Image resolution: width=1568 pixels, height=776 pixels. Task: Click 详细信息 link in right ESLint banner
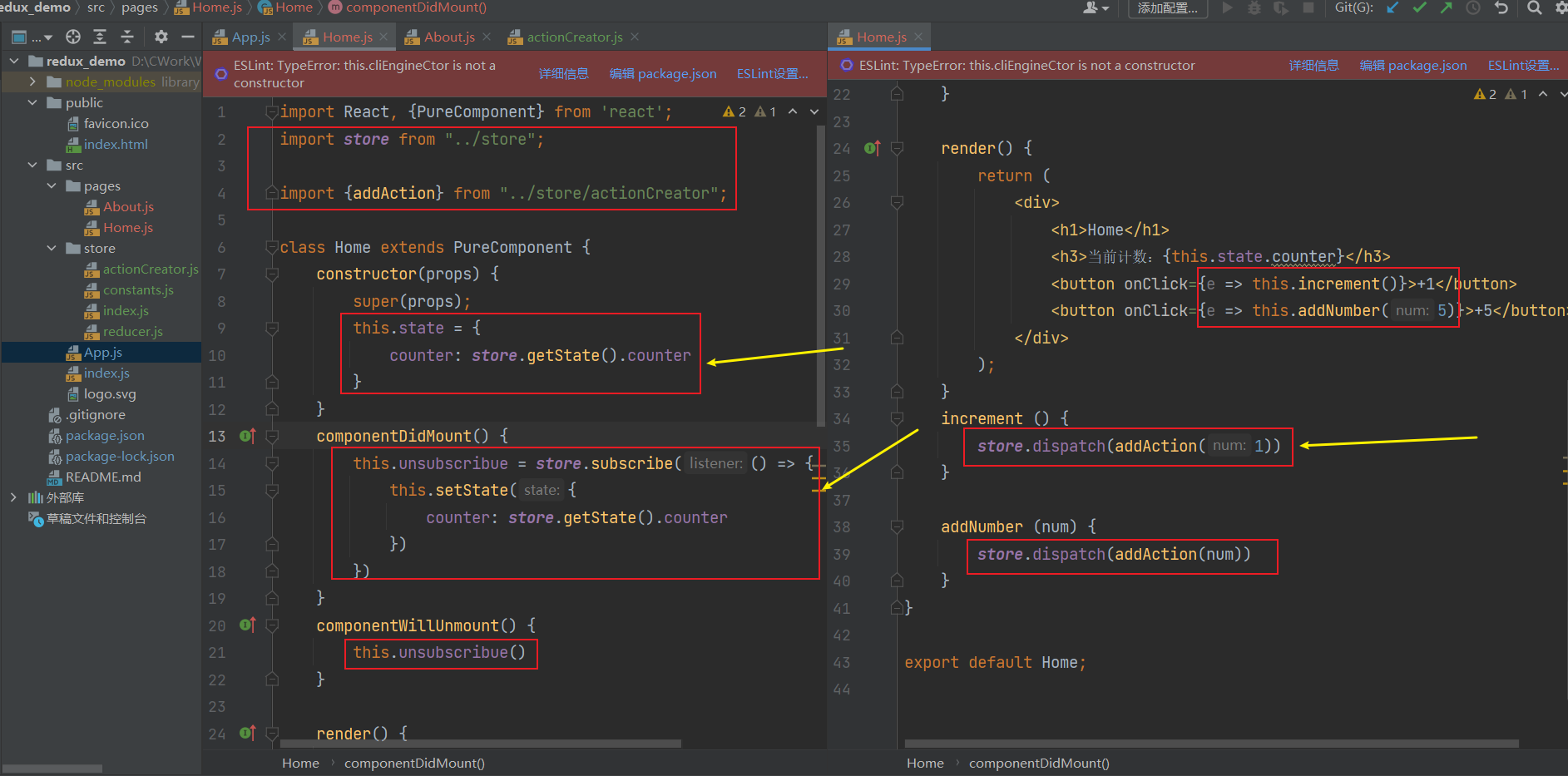1314,66
